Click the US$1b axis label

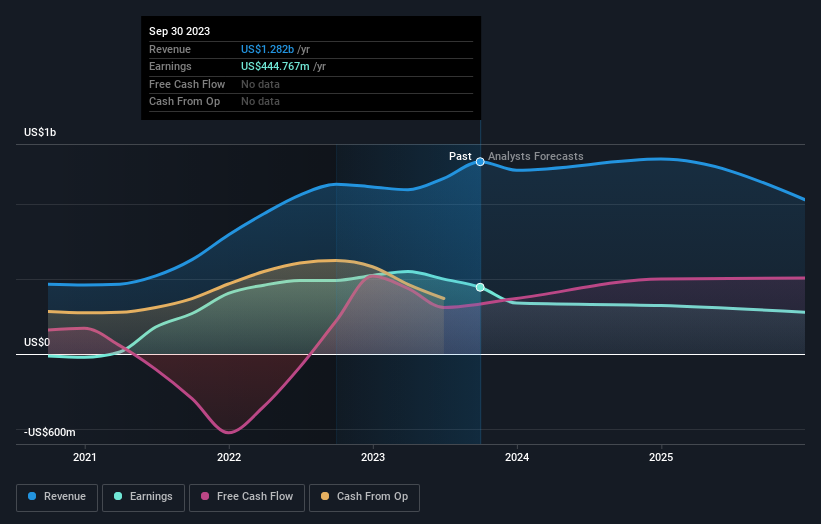click(x=40, y=132)
